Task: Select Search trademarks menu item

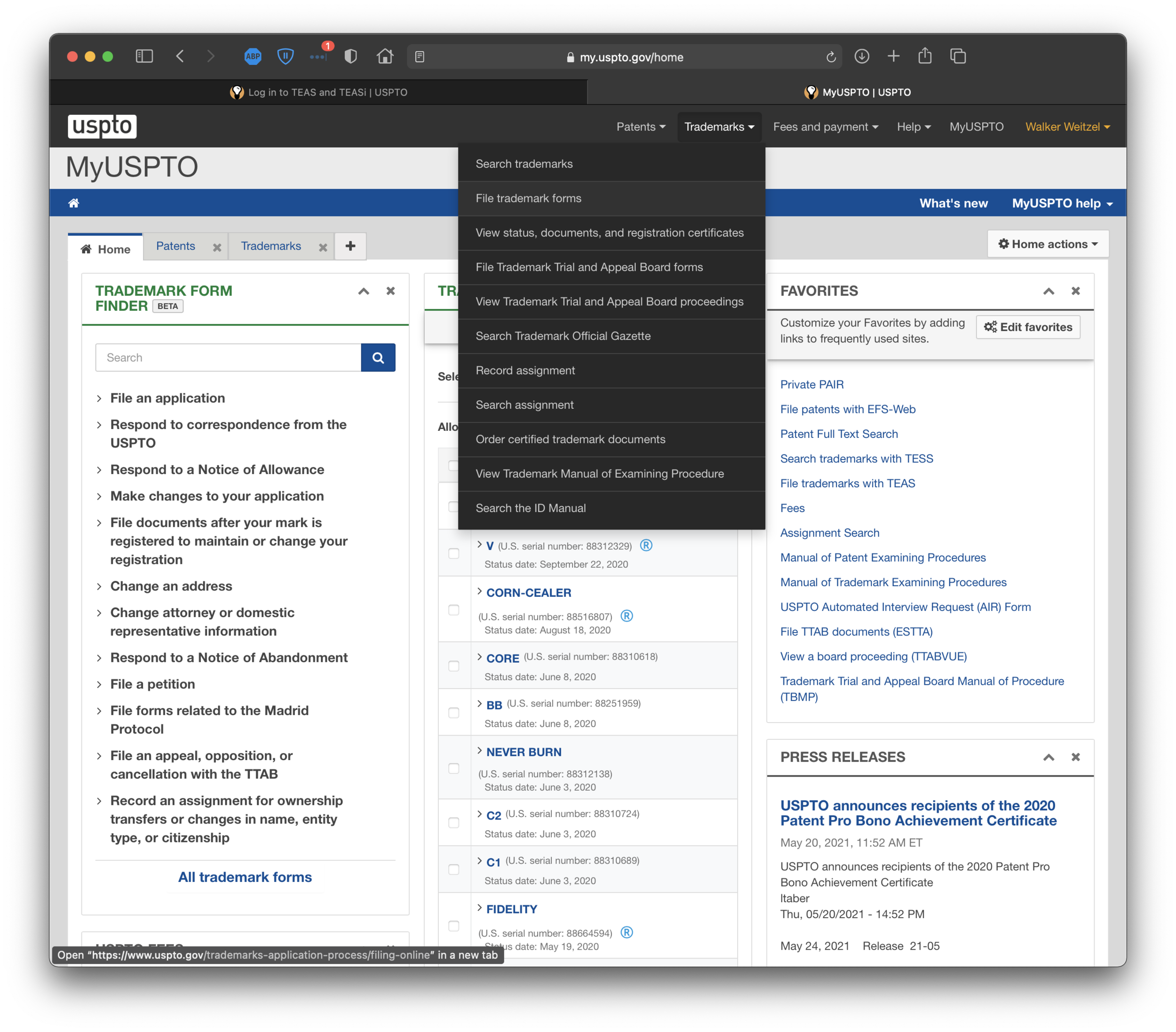Action: 611,164
